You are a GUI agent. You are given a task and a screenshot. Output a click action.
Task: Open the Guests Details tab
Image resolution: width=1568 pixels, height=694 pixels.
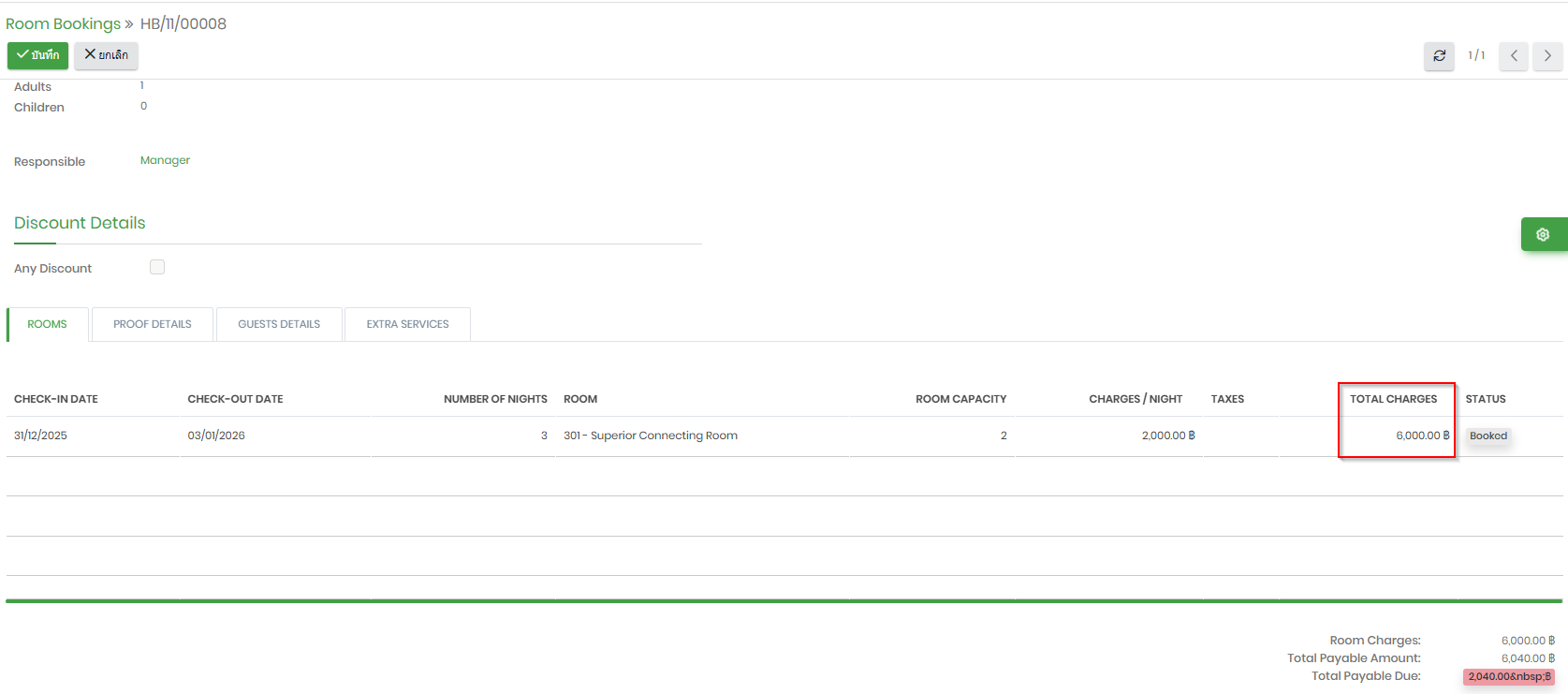[279, 324]
